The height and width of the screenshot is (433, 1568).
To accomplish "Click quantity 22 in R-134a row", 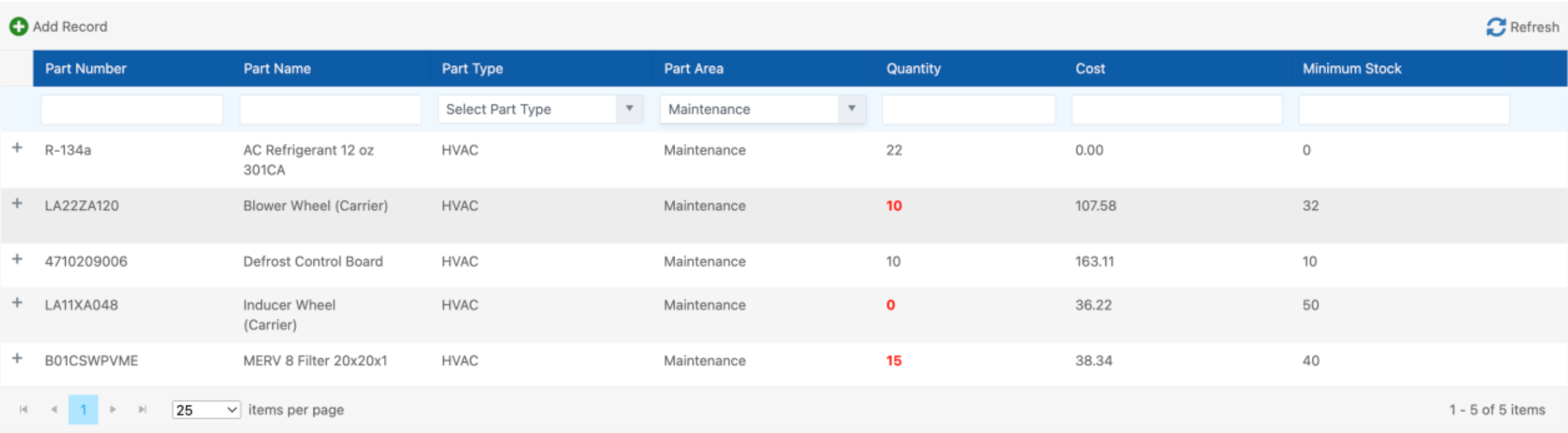I will coord(894,150).
